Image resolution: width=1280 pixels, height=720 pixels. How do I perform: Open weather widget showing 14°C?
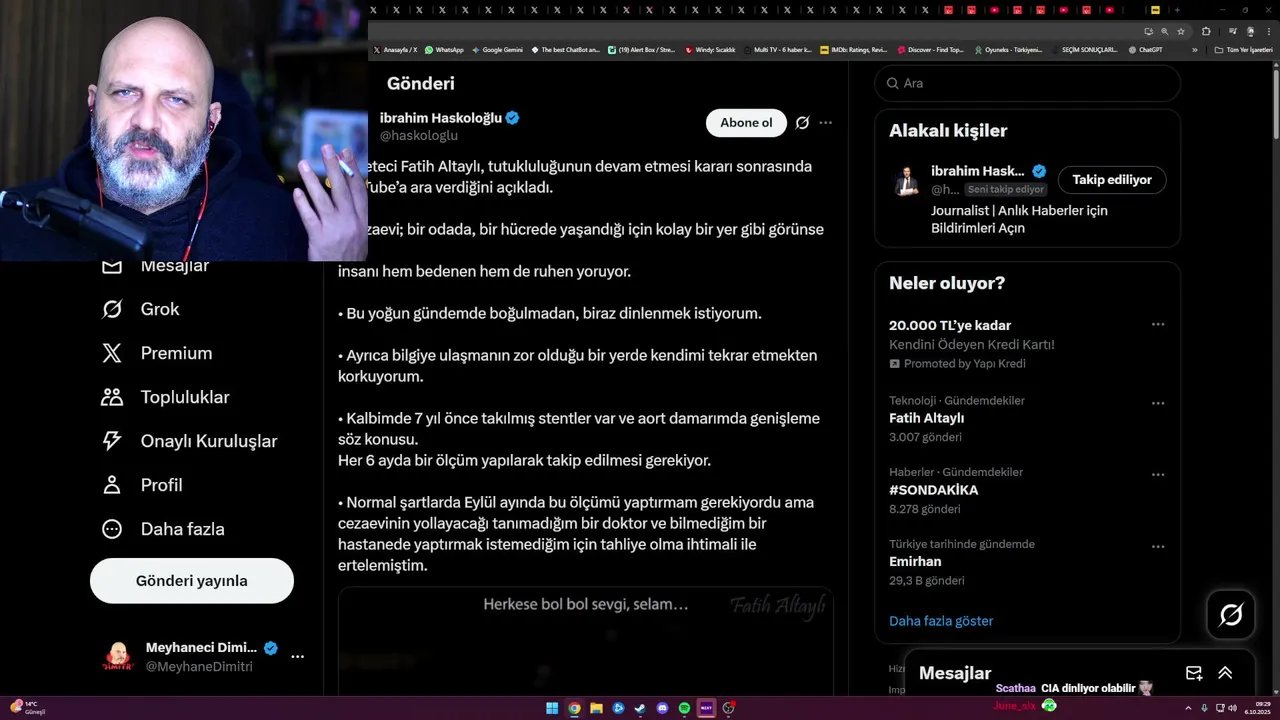[28, 708]
